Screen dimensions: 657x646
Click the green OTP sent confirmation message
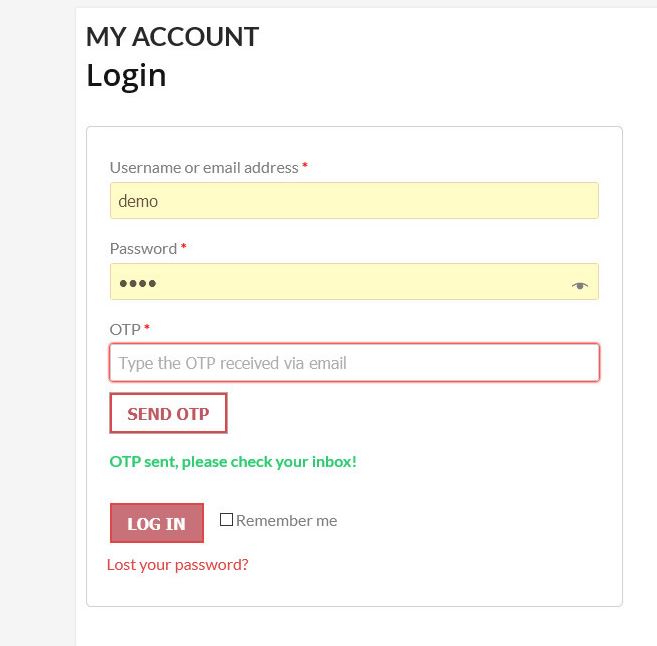[233, 462]
